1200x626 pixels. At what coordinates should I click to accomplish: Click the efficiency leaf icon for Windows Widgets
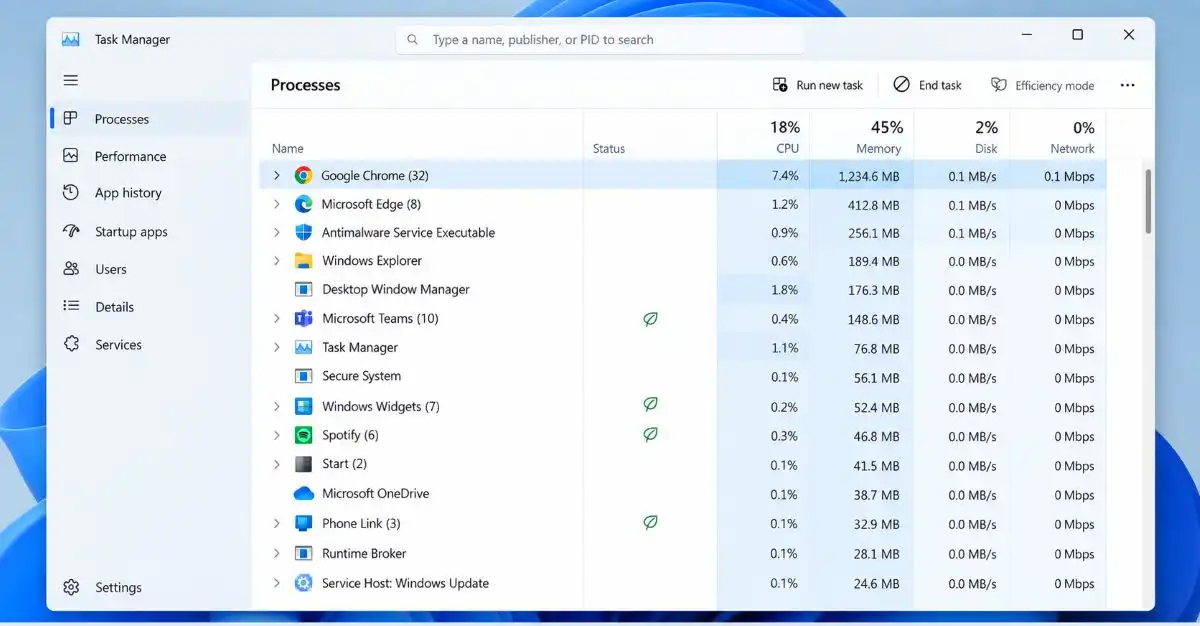click(x=650, y=405)
